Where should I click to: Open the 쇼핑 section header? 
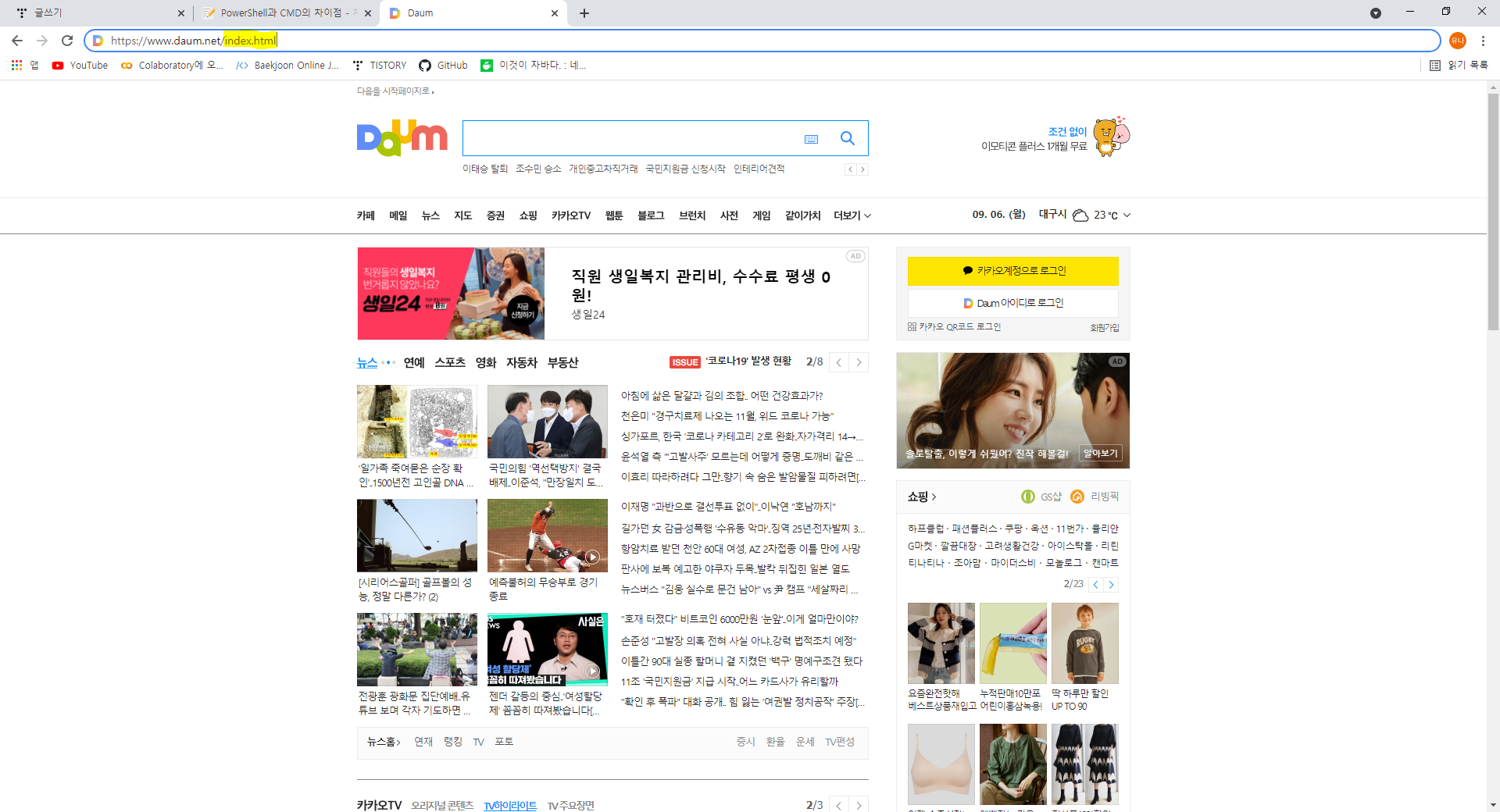click(922, 497)
